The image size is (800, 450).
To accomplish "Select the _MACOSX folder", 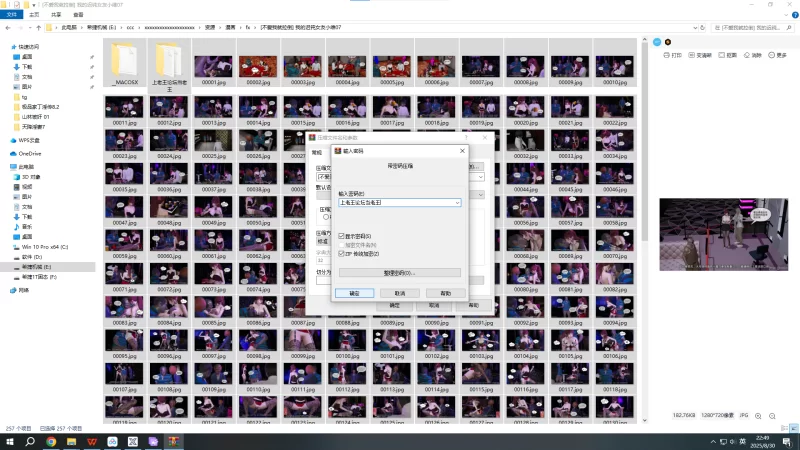I will coord(124,64).
